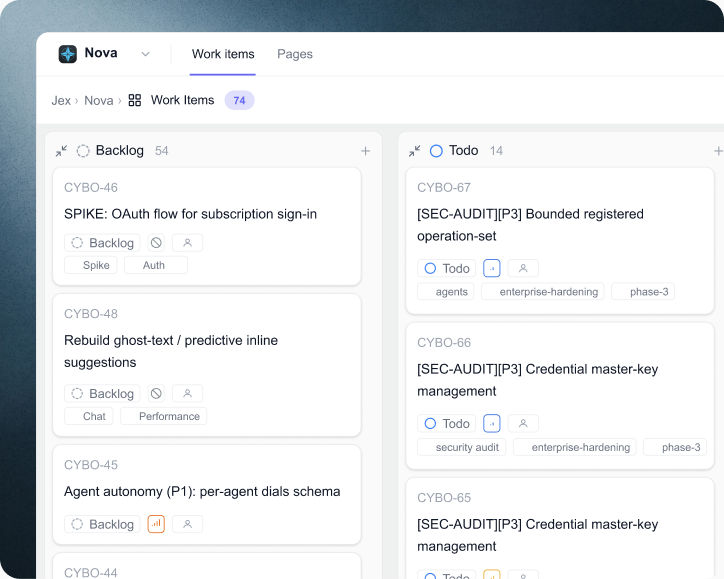Viewport: 724px width, 579px height.
Task: Set priority on CYBO-46 card
Action: 156,243
